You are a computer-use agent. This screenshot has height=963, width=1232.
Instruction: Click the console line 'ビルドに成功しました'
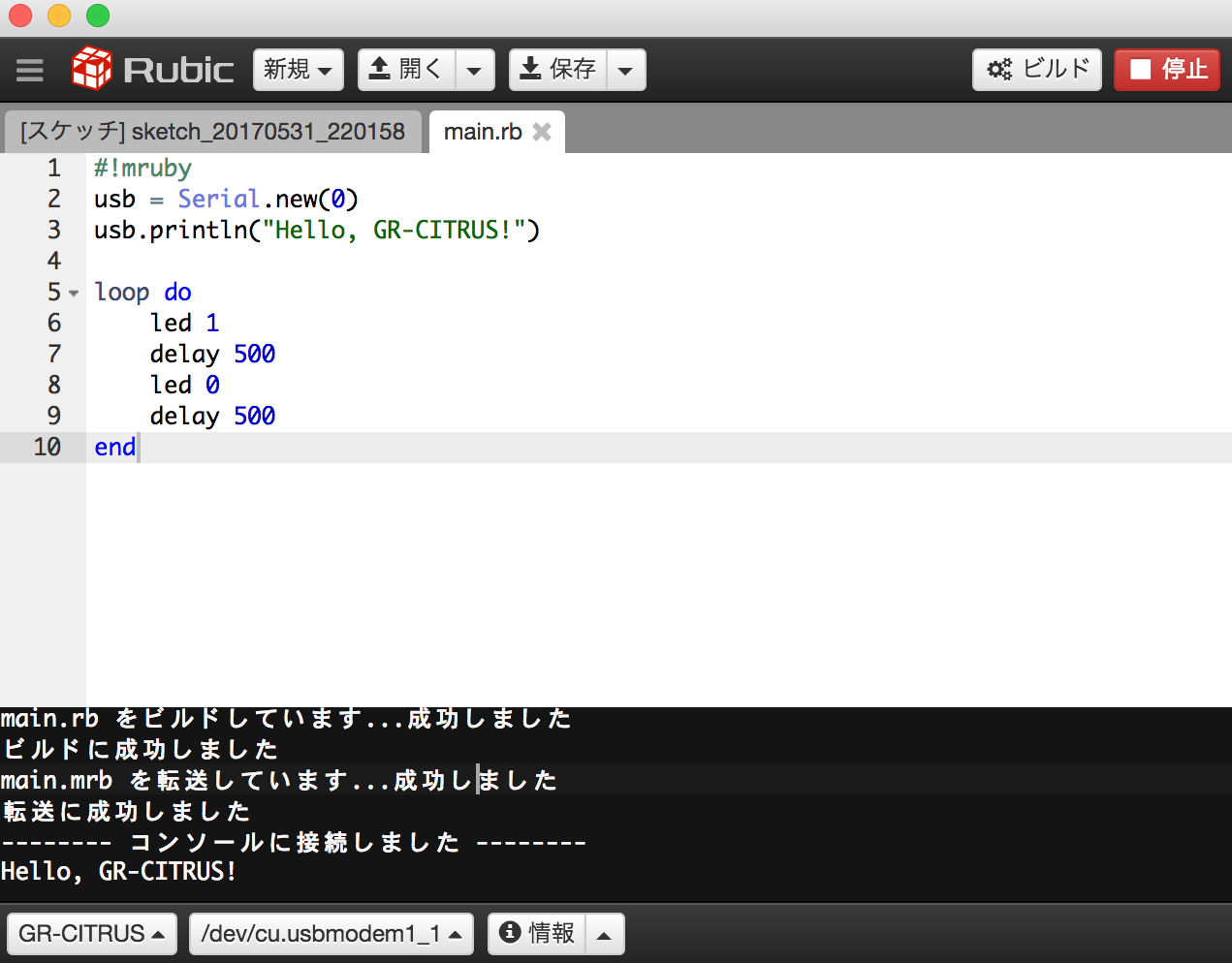tap(141, 749)
